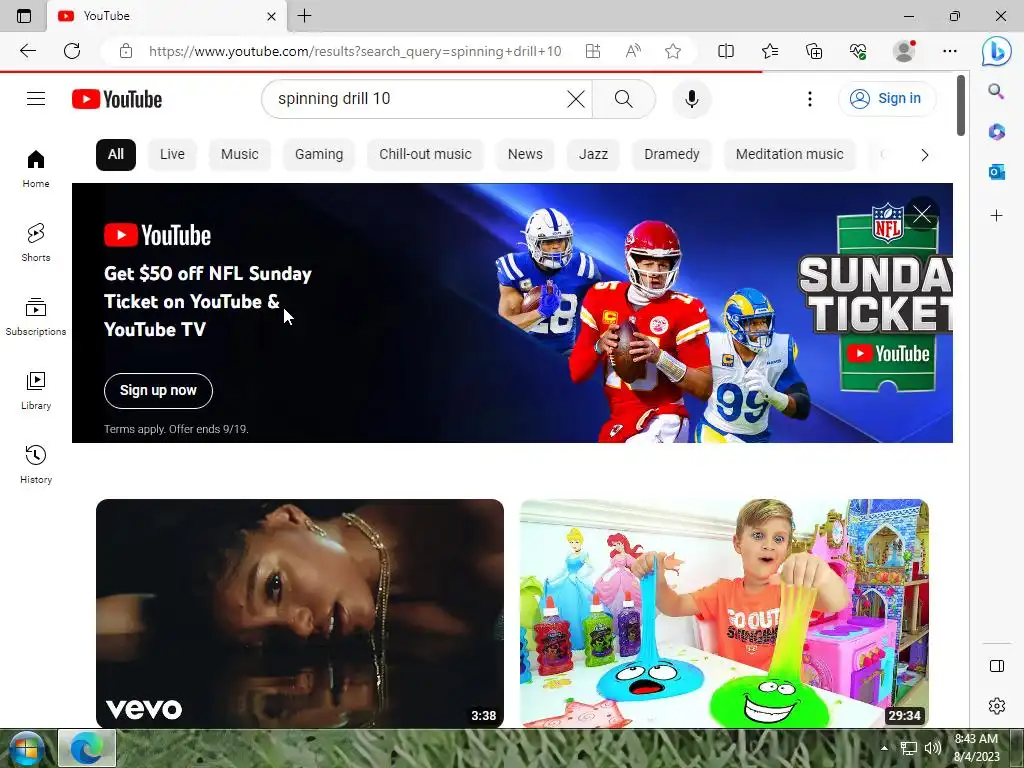Viewport: 1024px width, 768px height.
Task: Select the Chill-out music chip
Action: pos(425,155)
